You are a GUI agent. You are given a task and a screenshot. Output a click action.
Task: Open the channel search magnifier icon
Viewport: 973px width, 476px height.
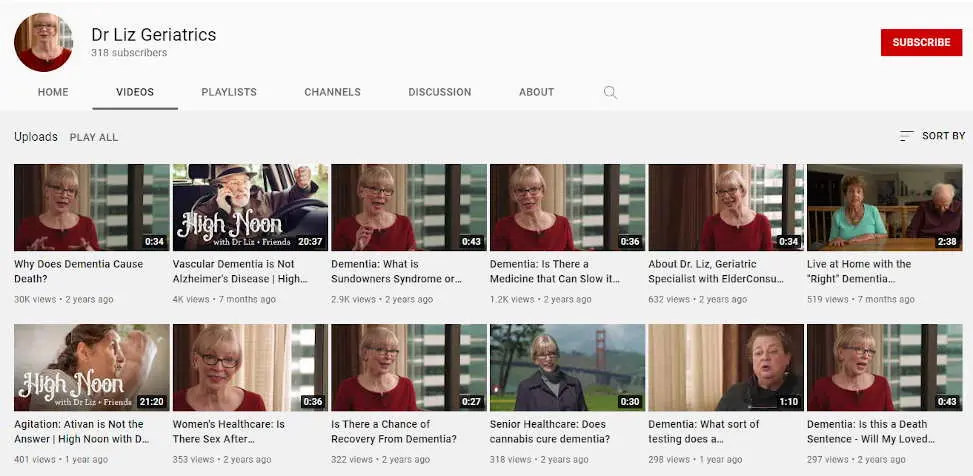pyautogui.click(x=610, y=92)
